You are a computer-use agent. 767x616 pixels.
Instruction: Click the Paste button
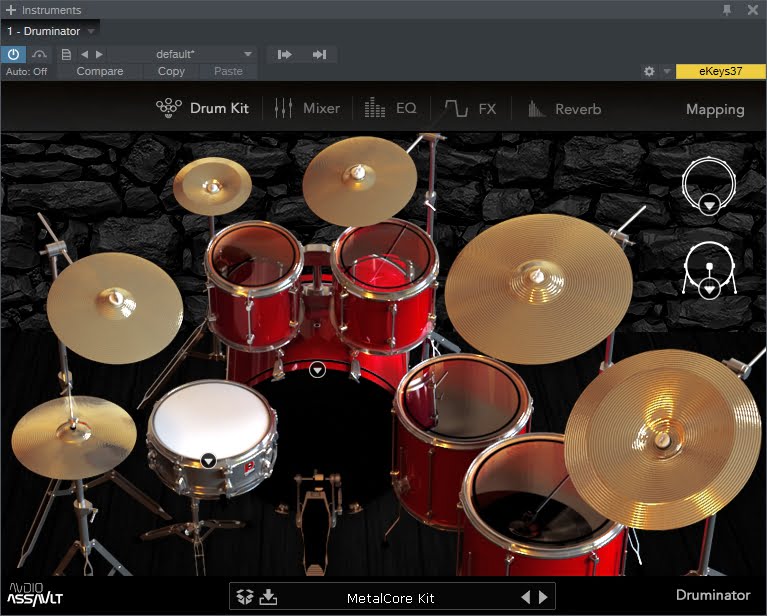click(228, 71)
